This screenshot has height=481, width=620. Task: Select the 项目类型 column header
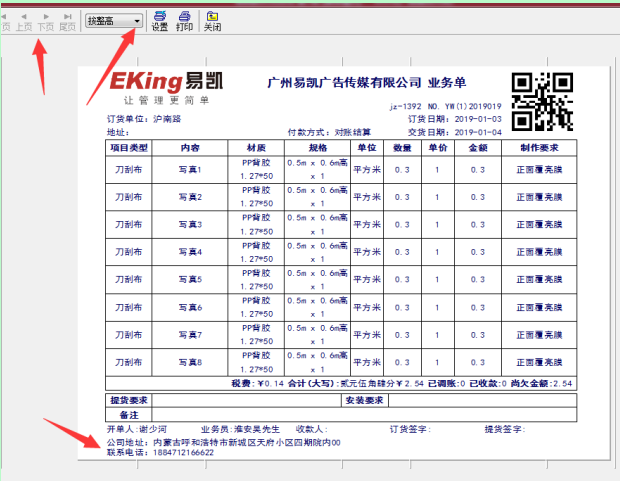click(x=131, y=147)
